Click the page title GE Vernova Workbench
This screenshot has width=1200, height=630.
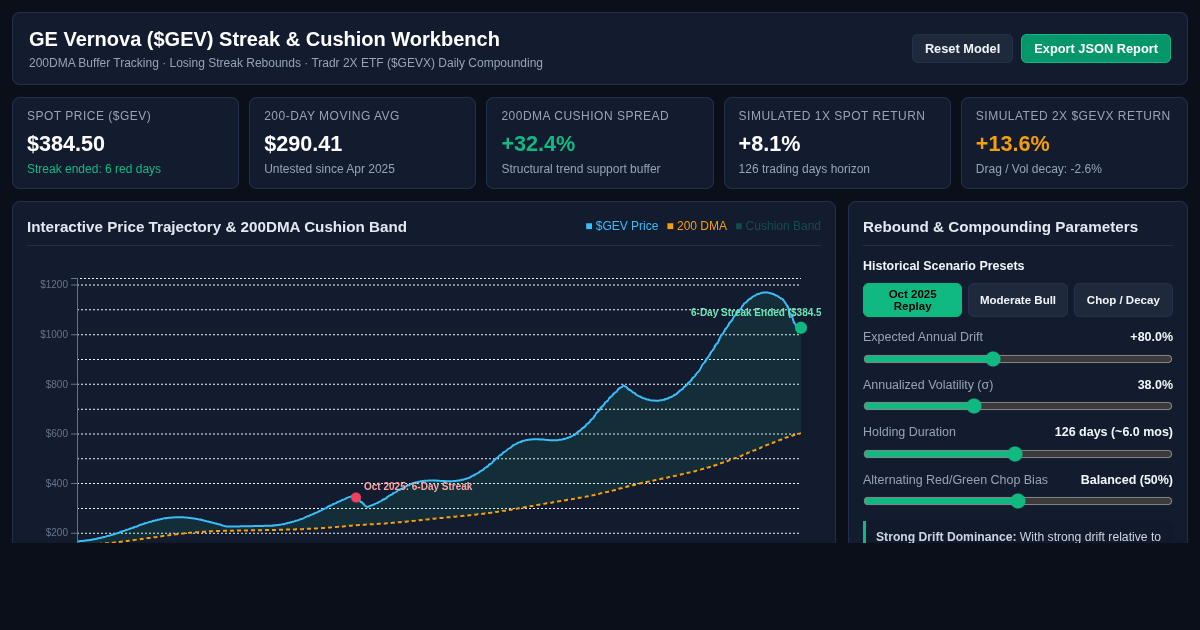point(264,39)
